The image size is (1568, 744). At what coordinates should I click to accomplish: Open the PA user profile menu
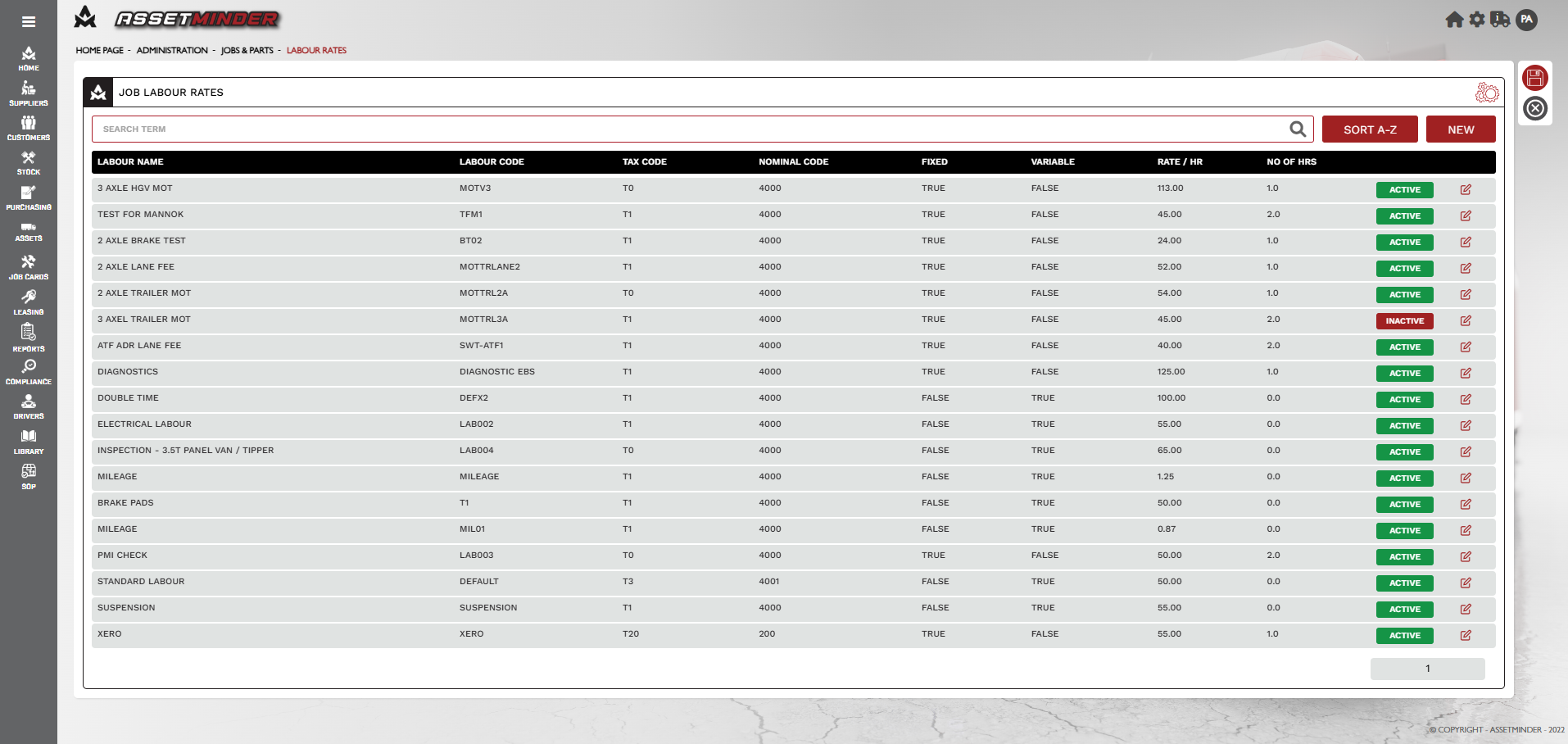(x=1526, y=20)
